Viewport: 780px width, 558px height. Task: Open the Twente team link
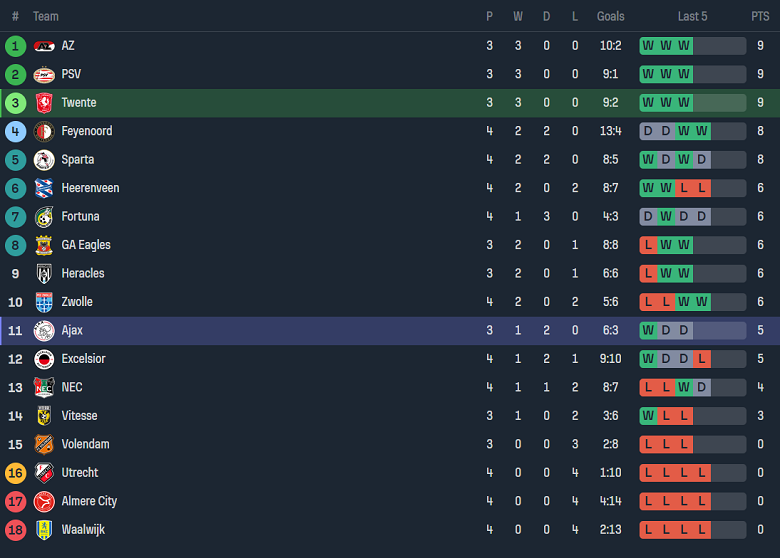tap(79, 103)
